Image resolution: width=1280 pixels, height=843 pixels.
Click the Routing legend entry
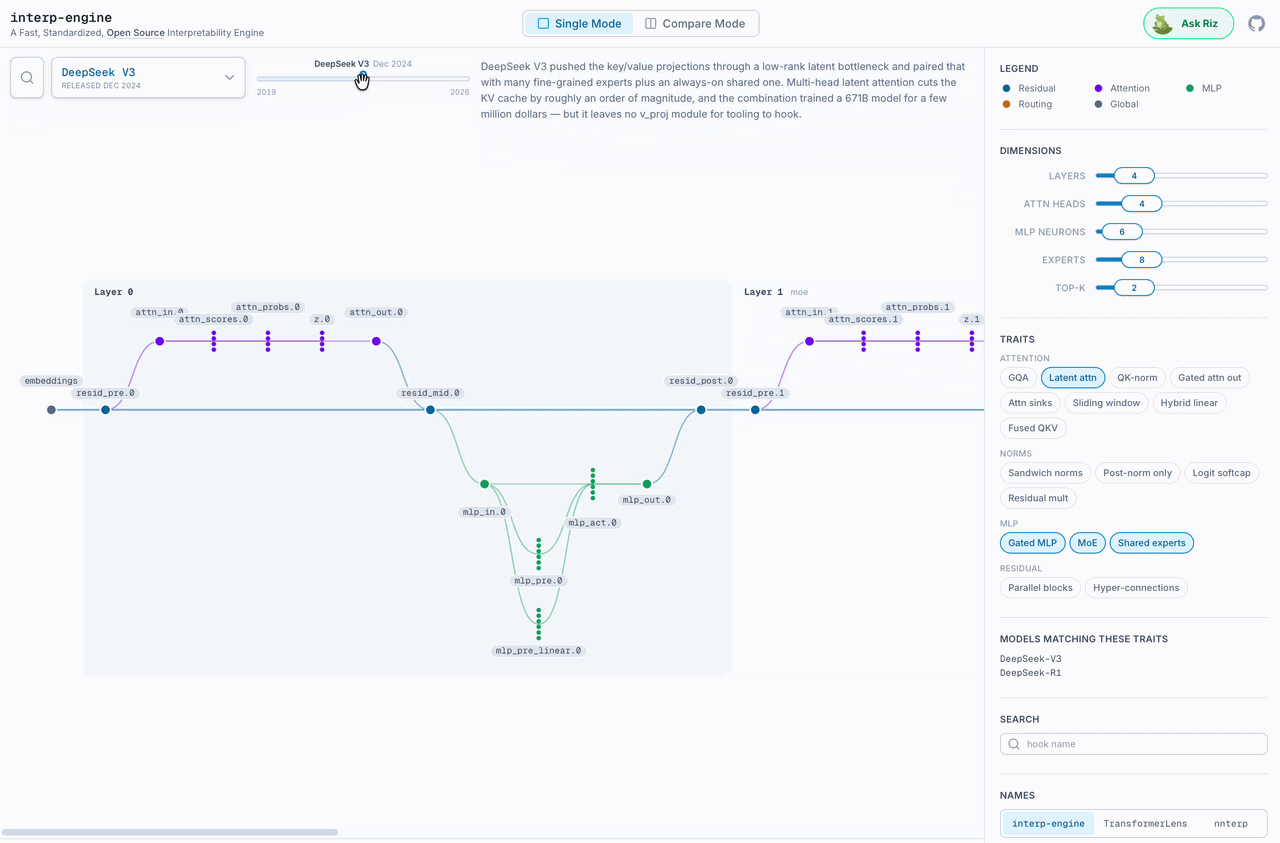point(1026,104)
